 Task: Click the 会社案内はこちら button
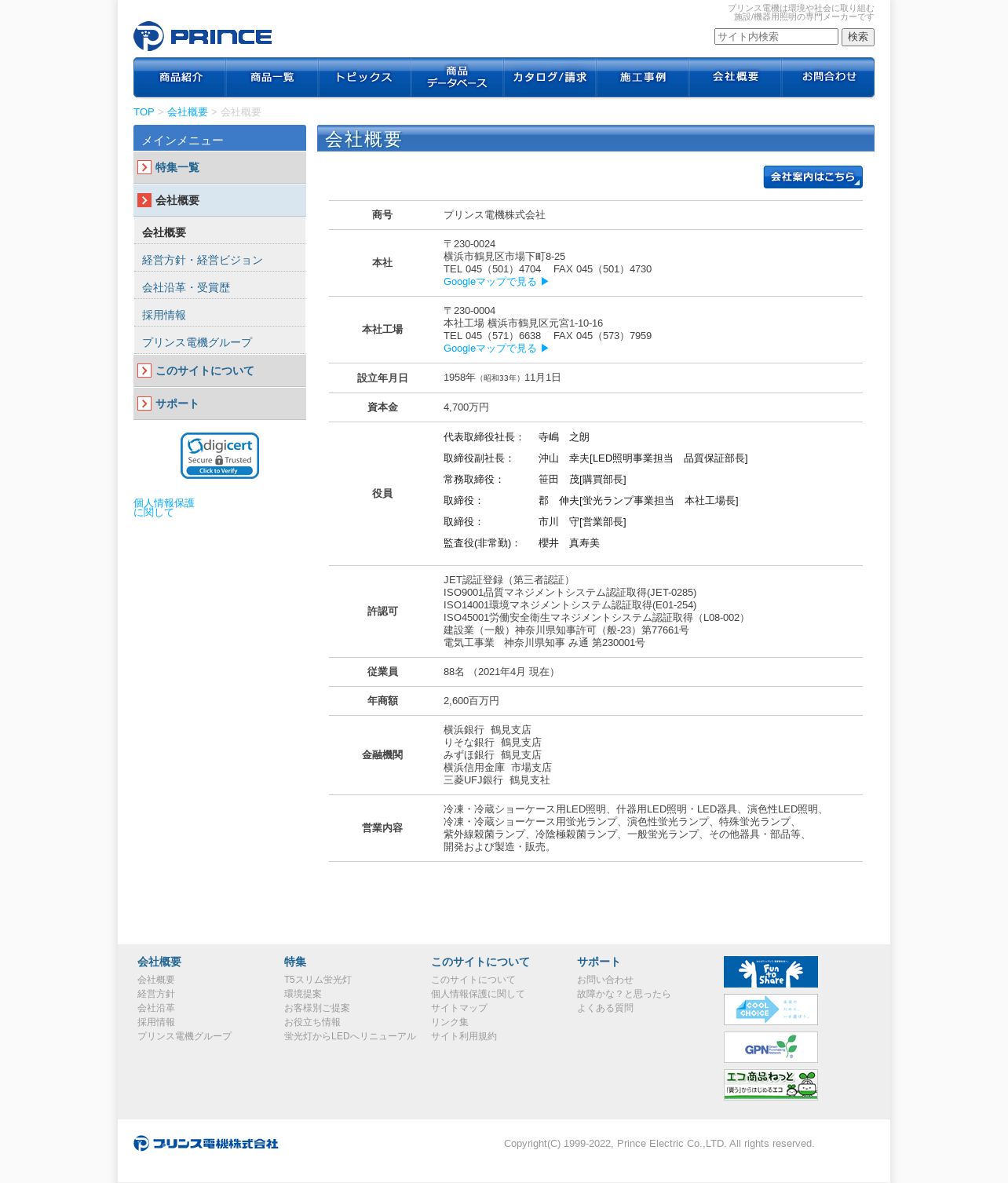813,177
